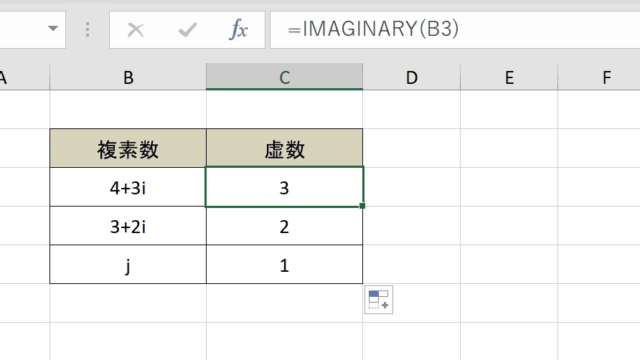
Task: Select column E header
Action: tap(509, 77)
